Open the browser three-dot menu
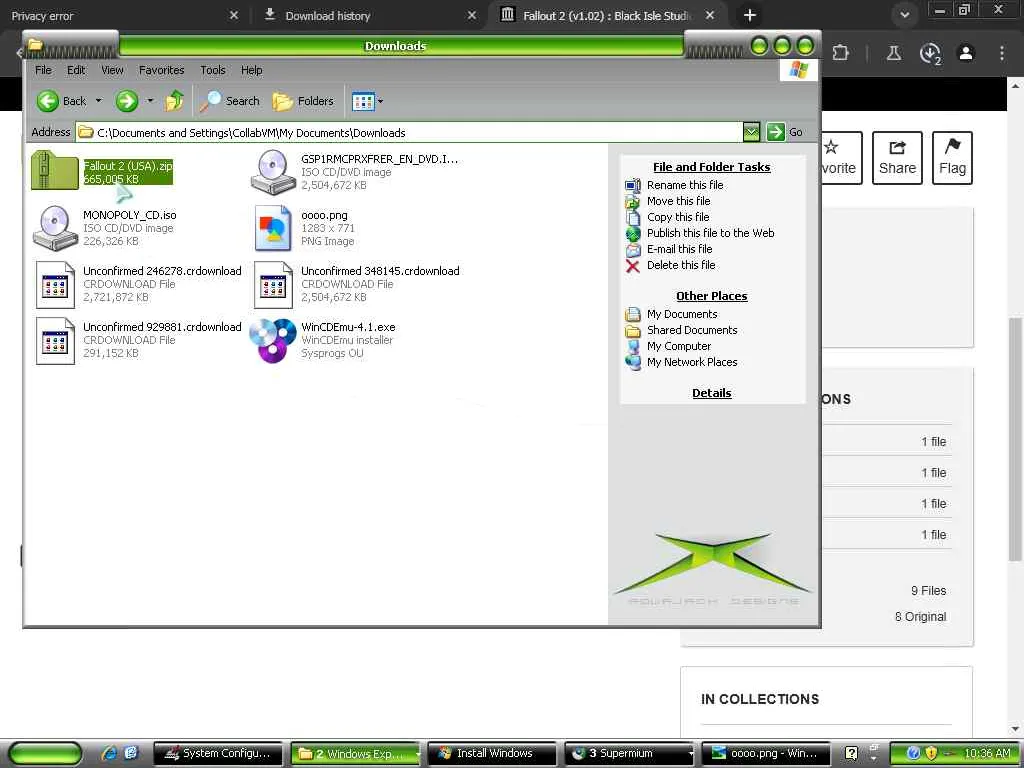Viewport: 1024px width, 768px height. tap(1002, 53)
